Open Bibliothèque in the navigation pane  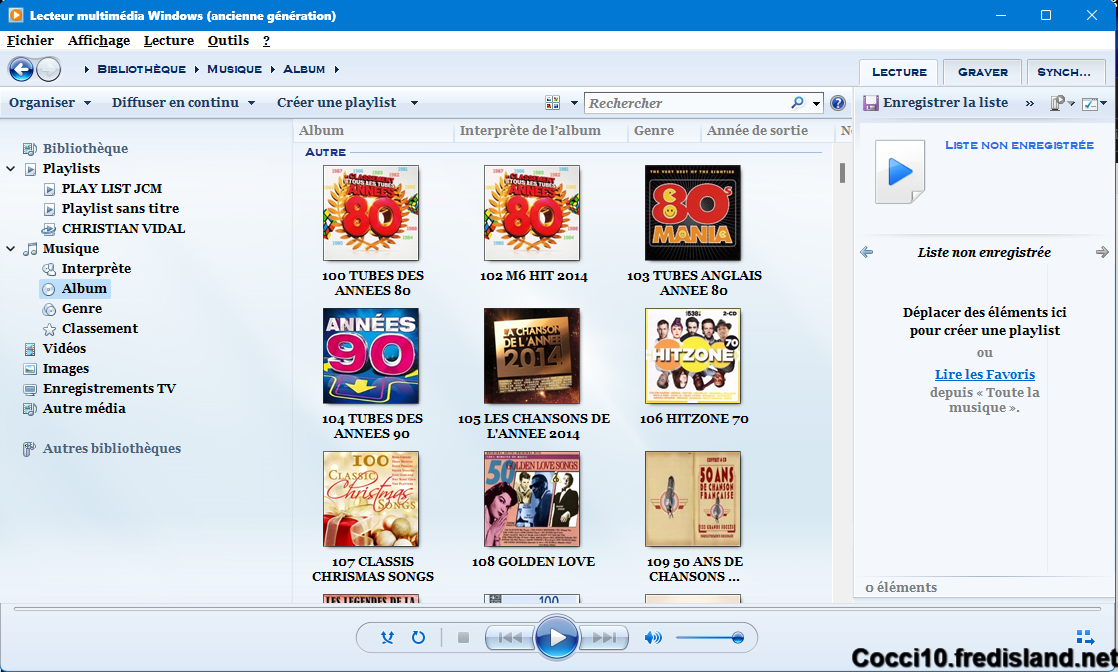[85, 148]
